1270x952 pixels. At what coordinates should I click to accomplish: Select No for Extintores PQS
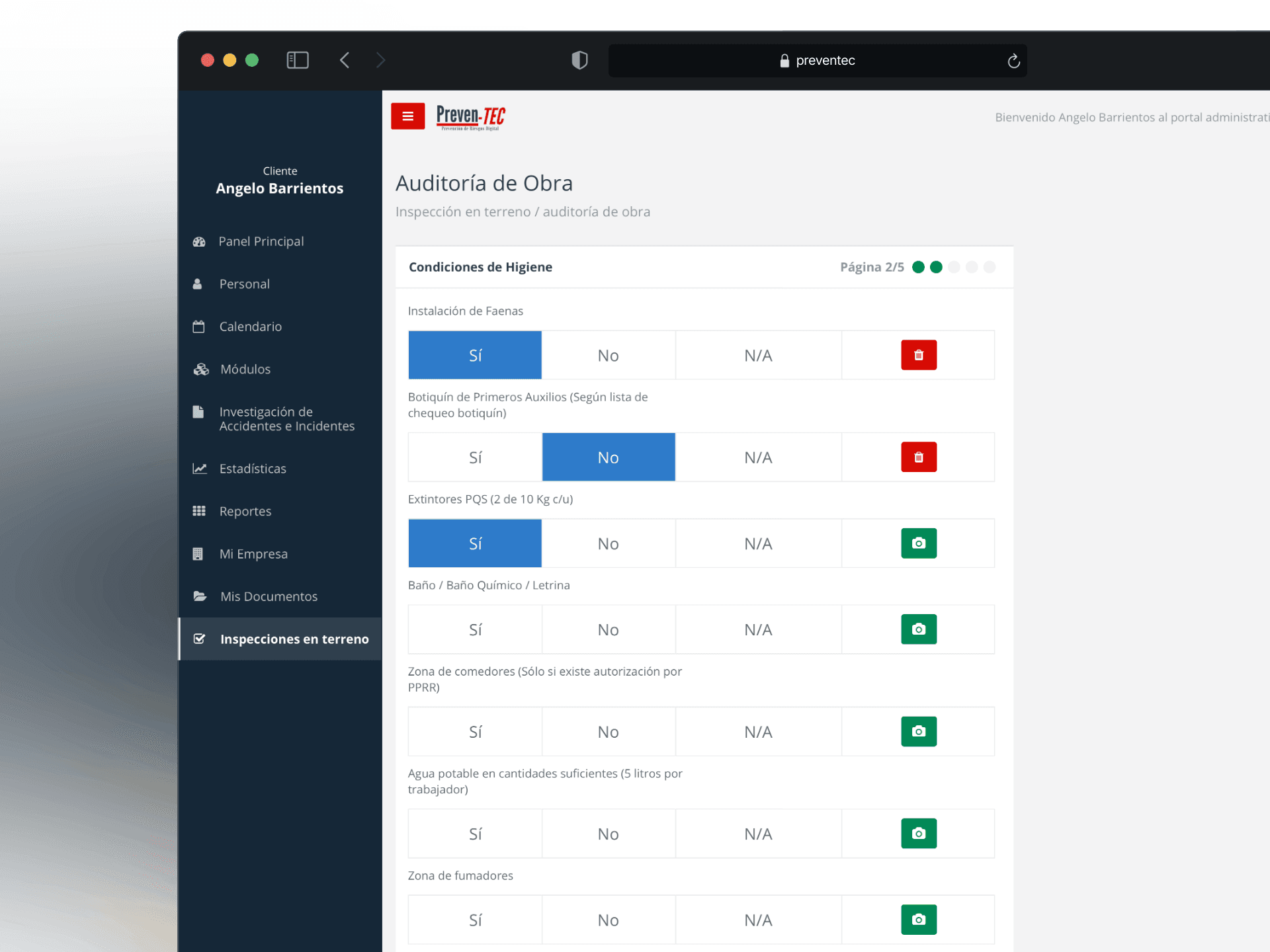coord(609,543)
